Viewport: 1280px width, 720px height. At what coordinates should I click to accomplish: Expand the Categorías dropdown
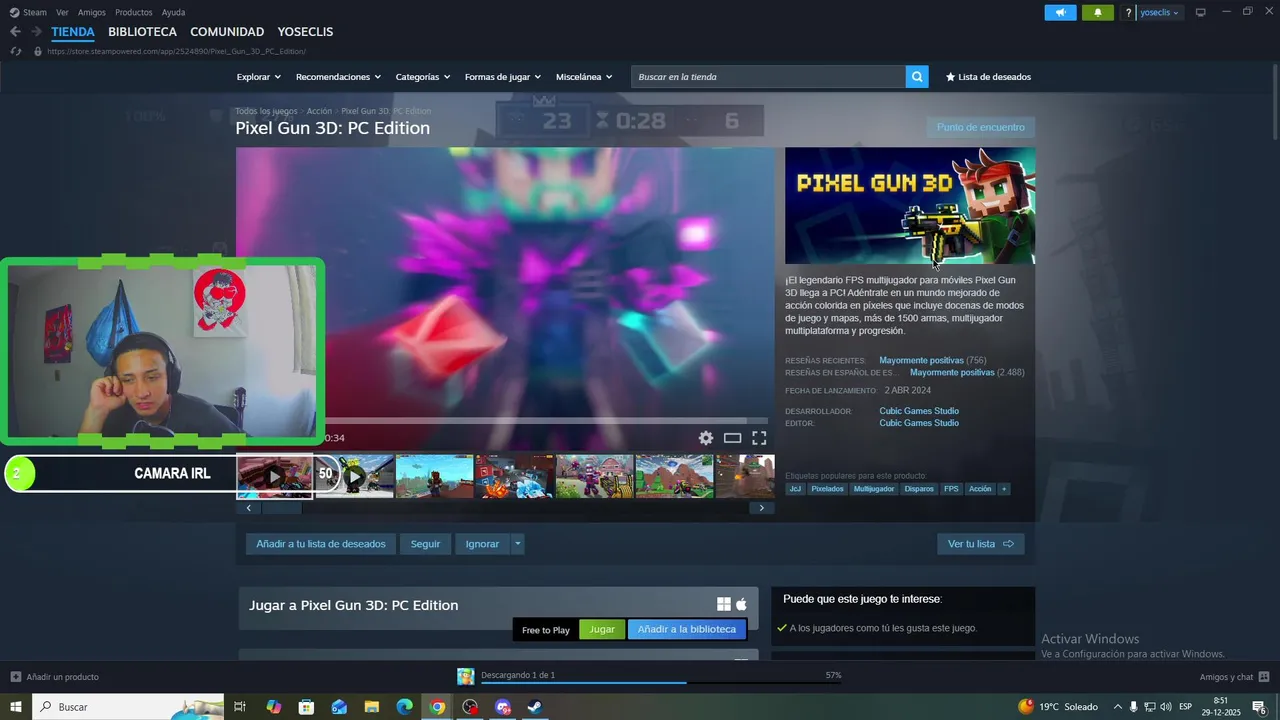423,77
